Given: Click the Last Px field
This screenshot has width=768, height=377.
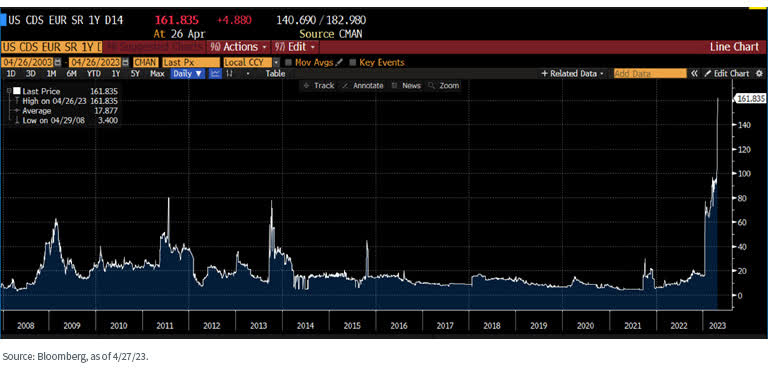Looking at the screenshot, I should [191, 63].
